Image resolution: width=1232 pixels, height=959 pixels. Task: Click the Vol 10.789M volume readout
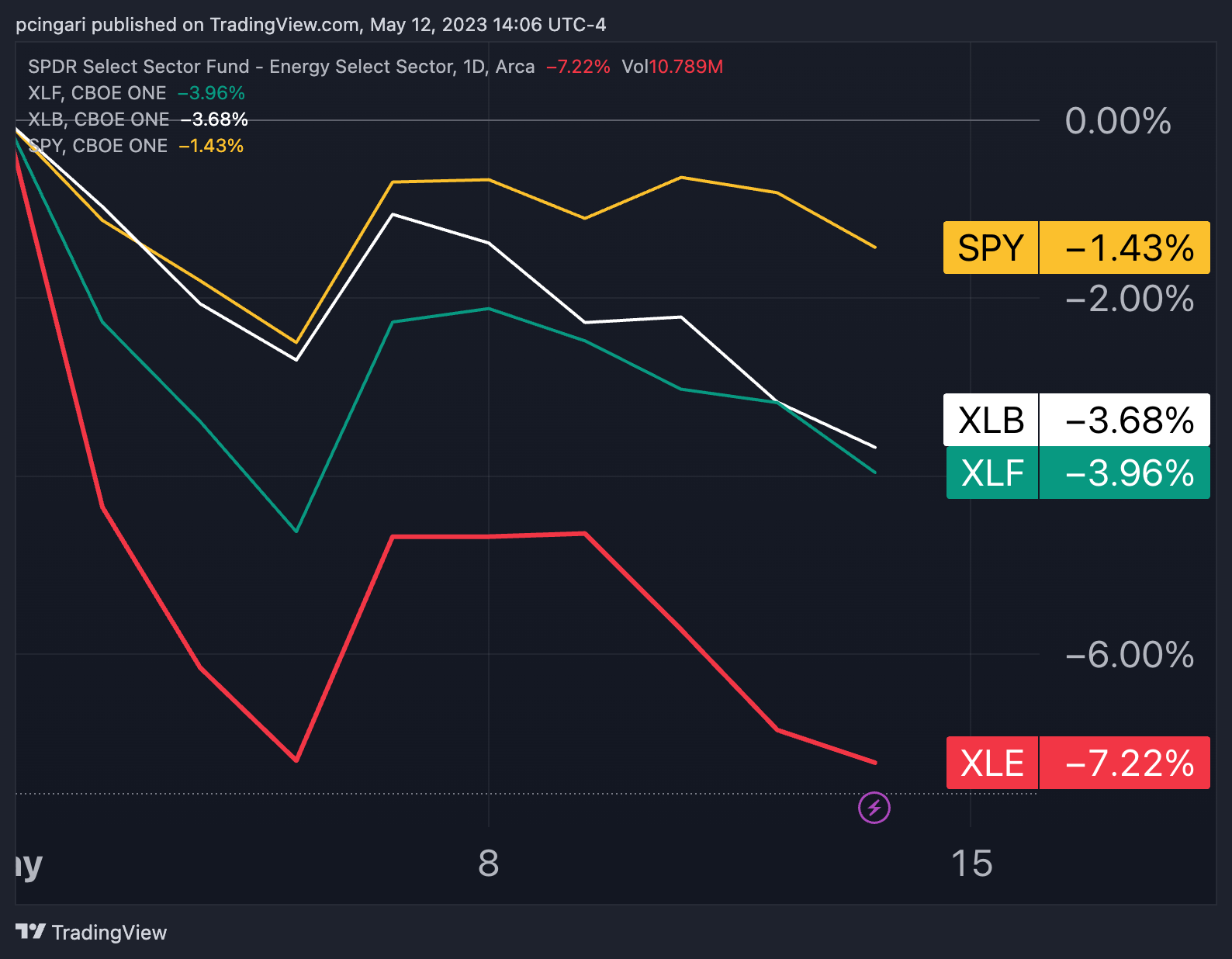click(x=672, y=67)
